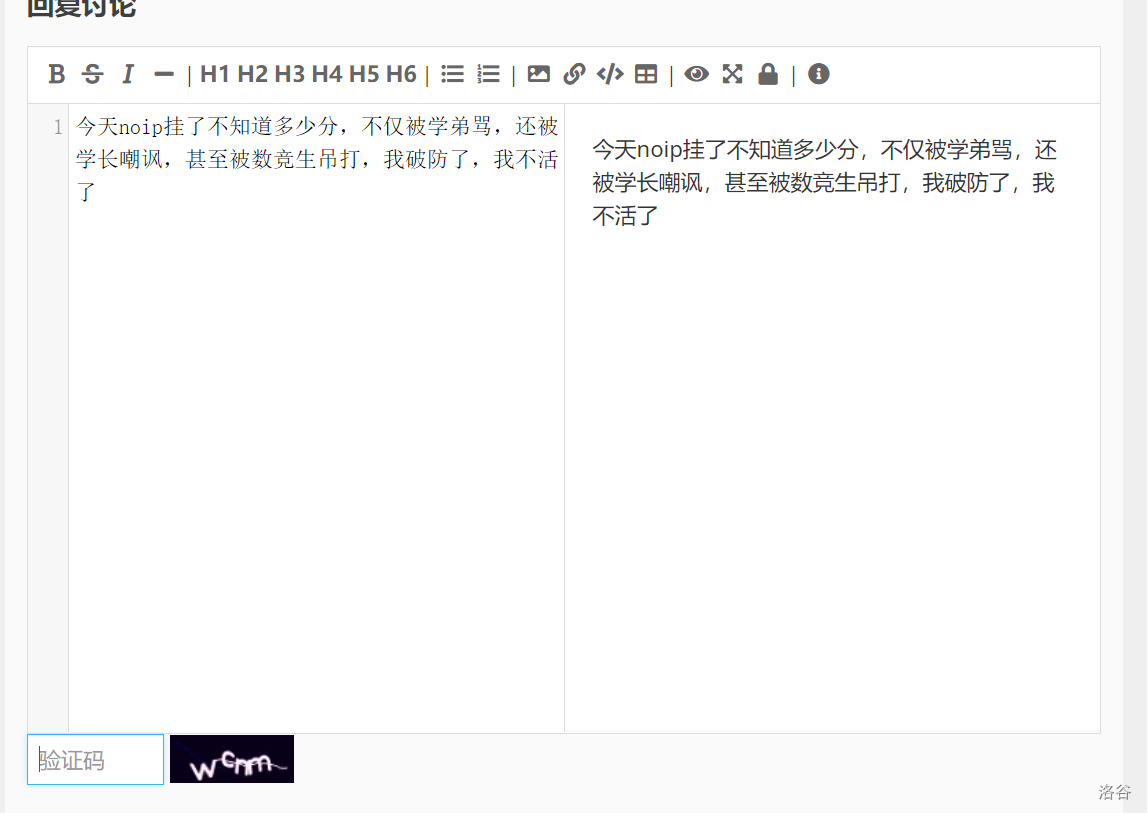Viewport: 1148px width, 816px height.
Task: Insert a table using the table icon
Action: [x=646, y=74]
